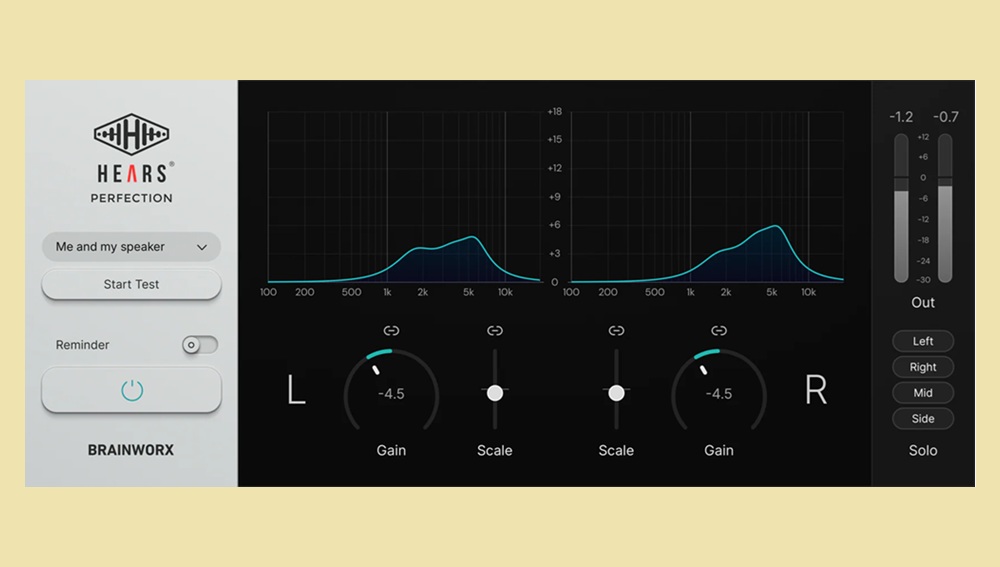Toggle link icon above left Scale slider
This screenshot has width=1000, height=567.
click(495, 330)
